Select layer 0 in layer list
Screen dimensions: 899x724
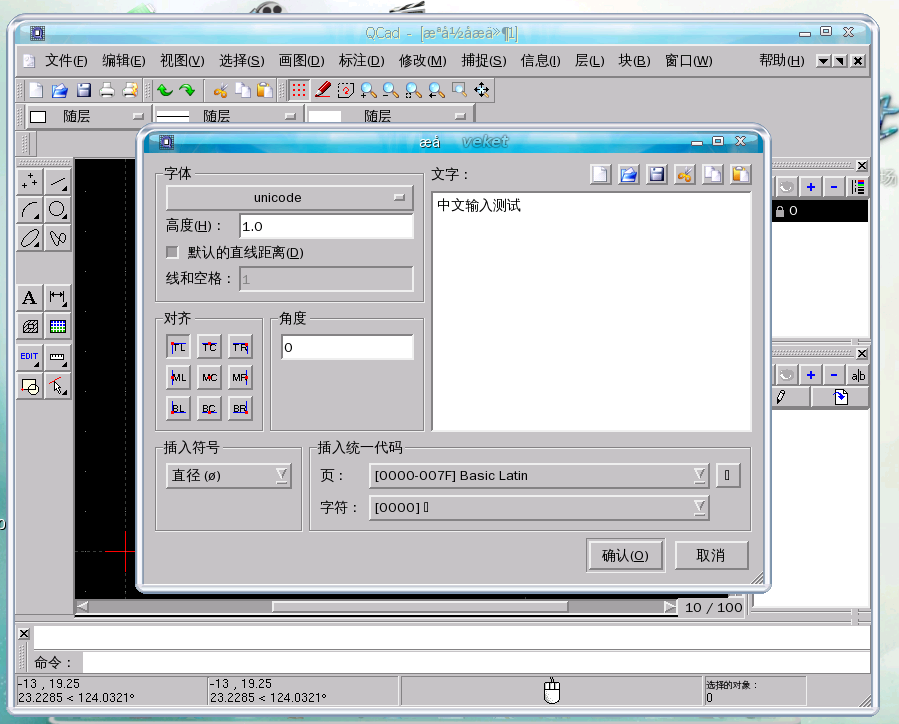820,211
